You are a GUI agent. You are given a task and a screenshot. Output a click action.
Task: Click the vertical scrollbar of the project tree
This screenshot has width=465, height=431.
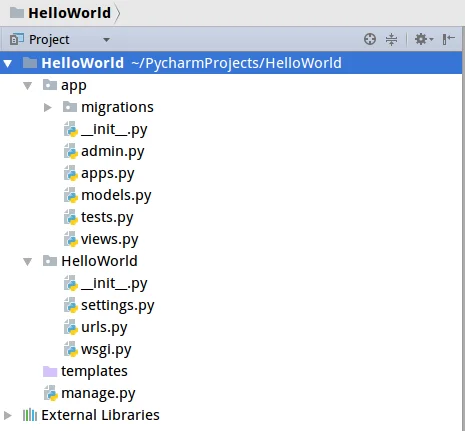click(463, 241)
